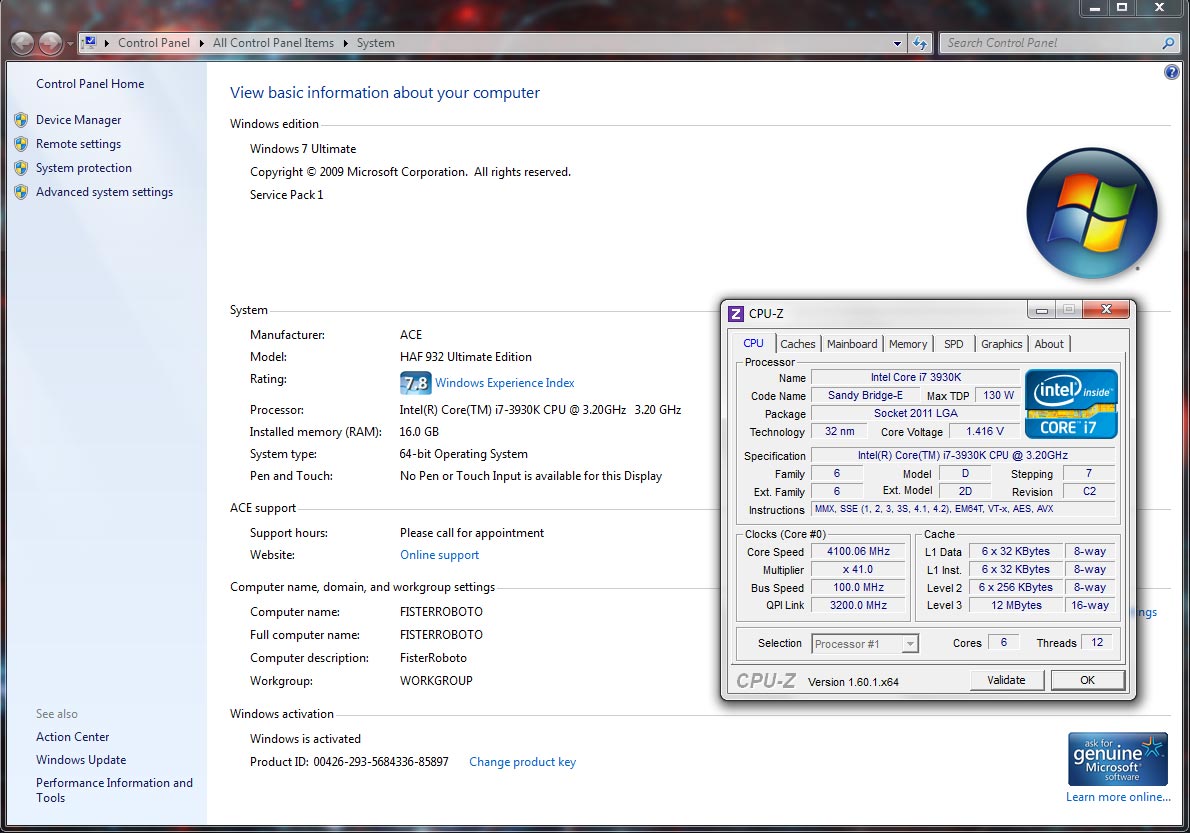Click the search magnifier icon in Control Panel
The width and height of the screenshot is (1190, 833).
click(1168, 43)
